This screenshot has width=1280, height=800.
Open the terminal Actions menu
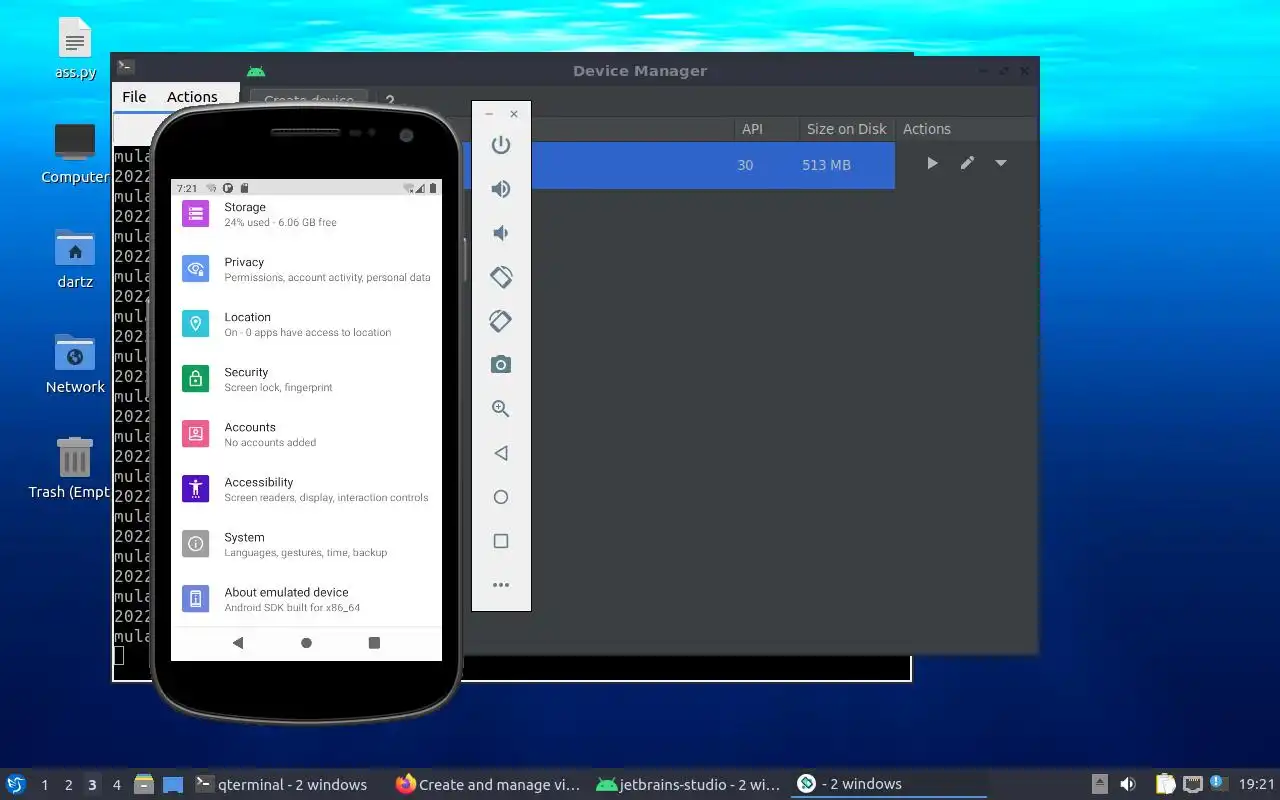click(192, 97)
